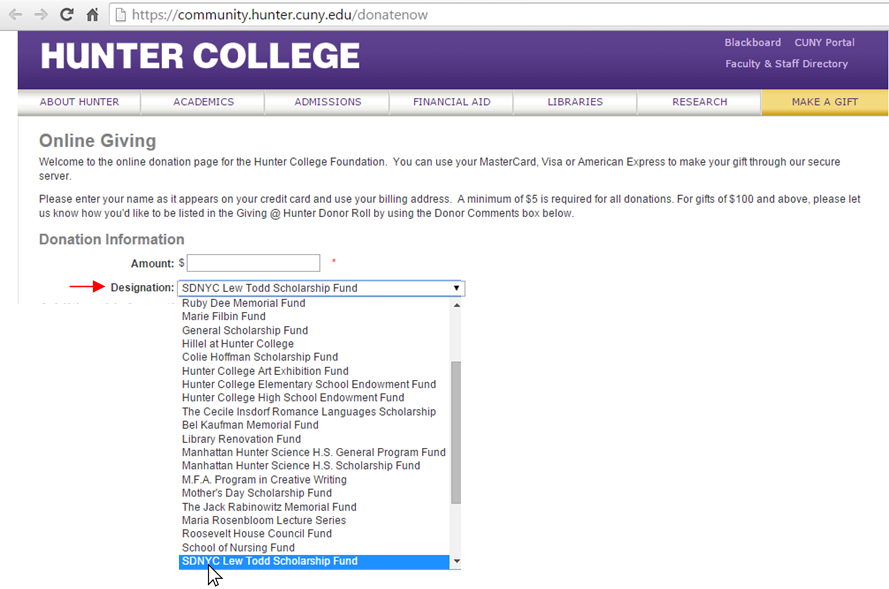This screenshot has height=589, width=889.
Task: Open the browser home page icon
Action: tap(92, 14)
